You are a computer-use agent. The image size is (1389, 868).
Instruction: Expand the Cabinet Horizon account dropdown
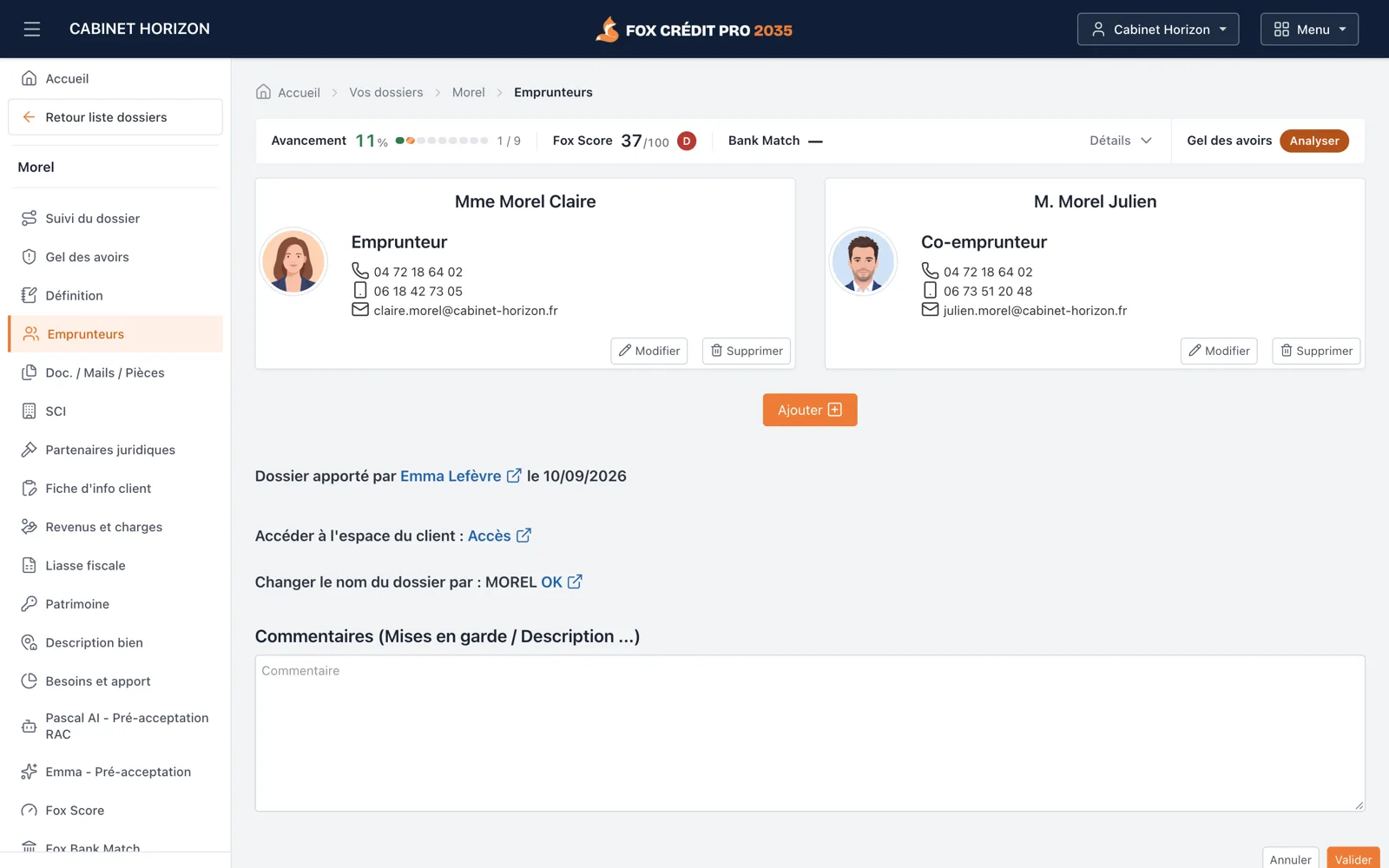(1158, 30)
